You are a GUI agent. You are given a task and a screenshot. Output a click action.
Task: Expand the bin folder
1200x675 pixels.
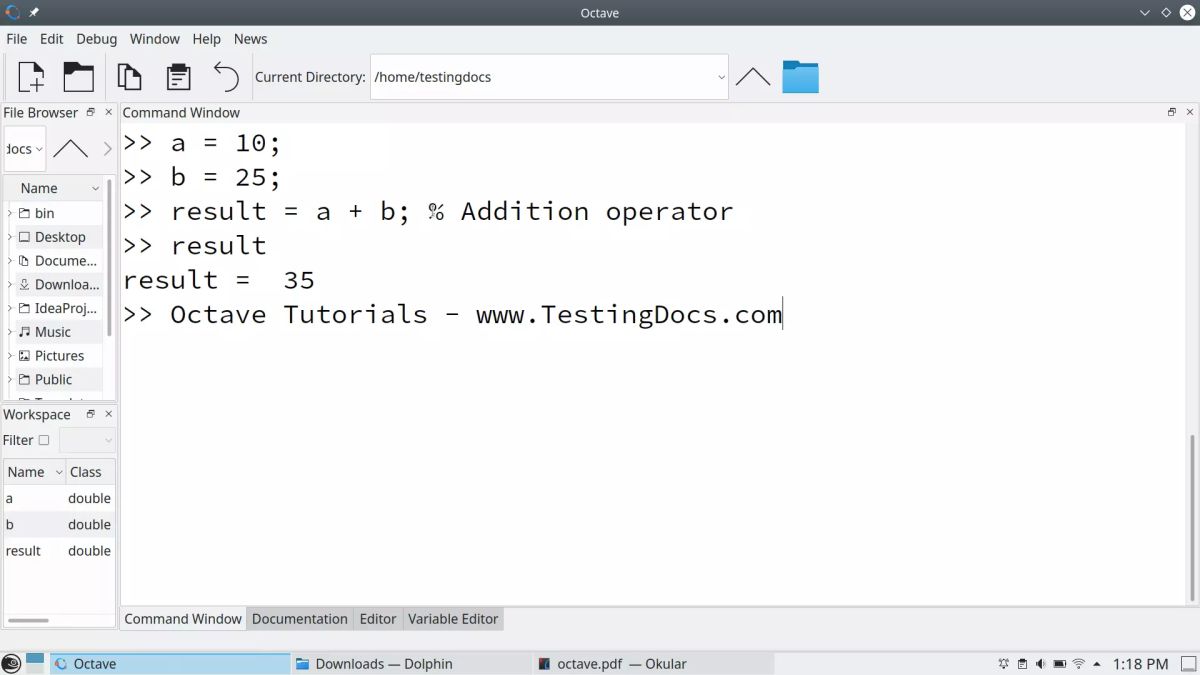(x=10, y=213)
